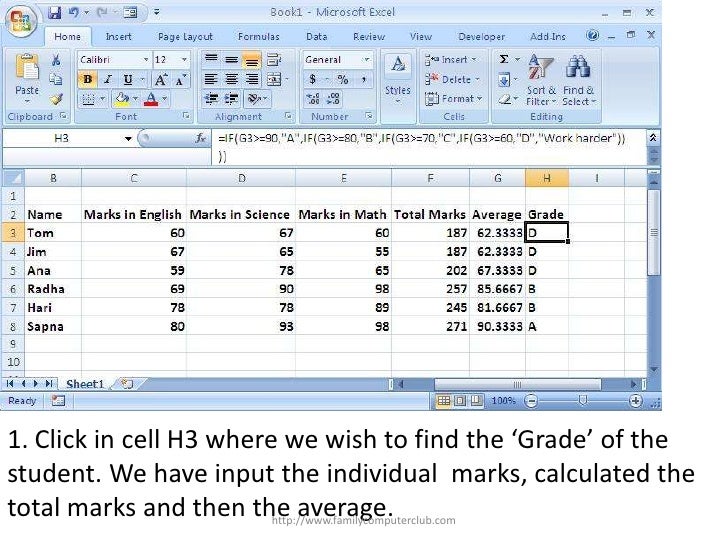The height and width of the screenshot is (546, 728).
Task: Click the Find & Select button
Action: (578, 80)
